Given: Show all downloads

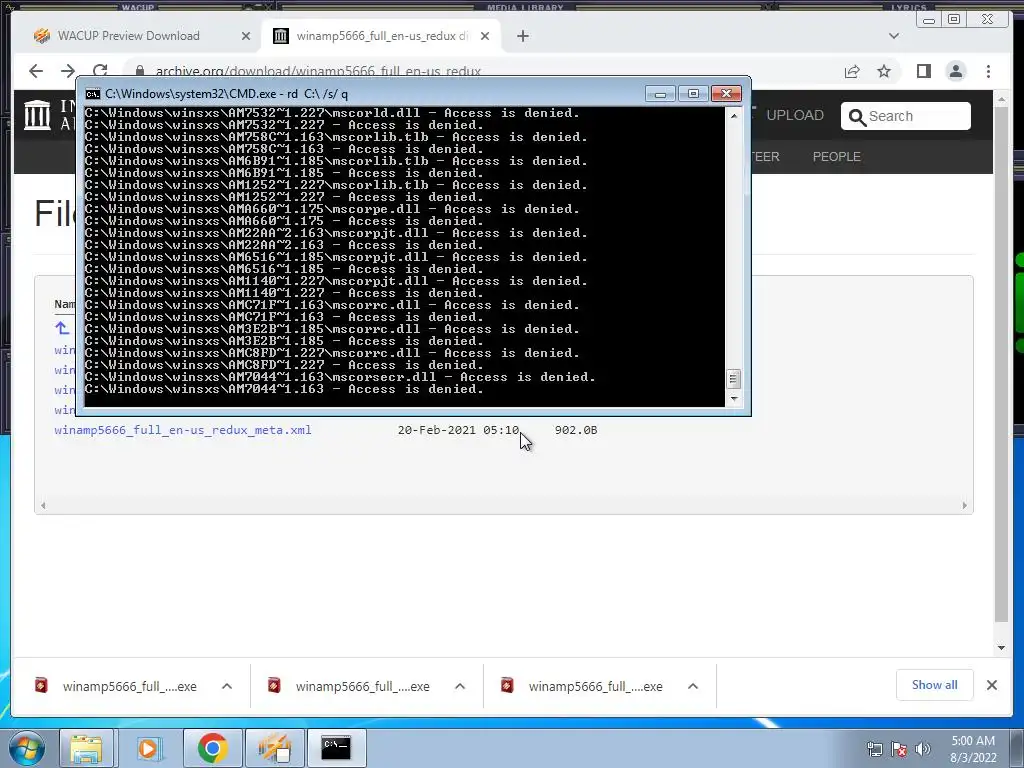Looking at the screenshot, I should (x=935, y=685).
